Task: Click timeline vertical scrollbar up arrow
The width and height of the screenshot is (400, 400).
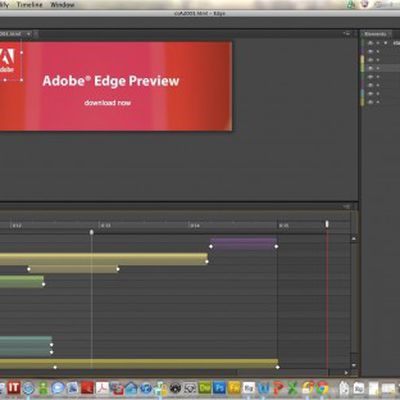Action: click(x=354, y=239)
